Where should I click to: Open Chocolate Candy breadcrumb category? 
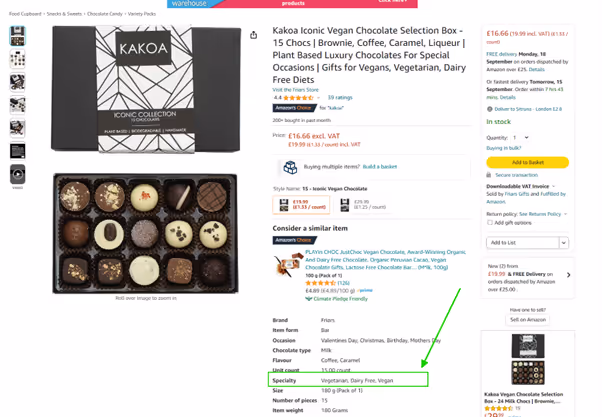point(104,14)
